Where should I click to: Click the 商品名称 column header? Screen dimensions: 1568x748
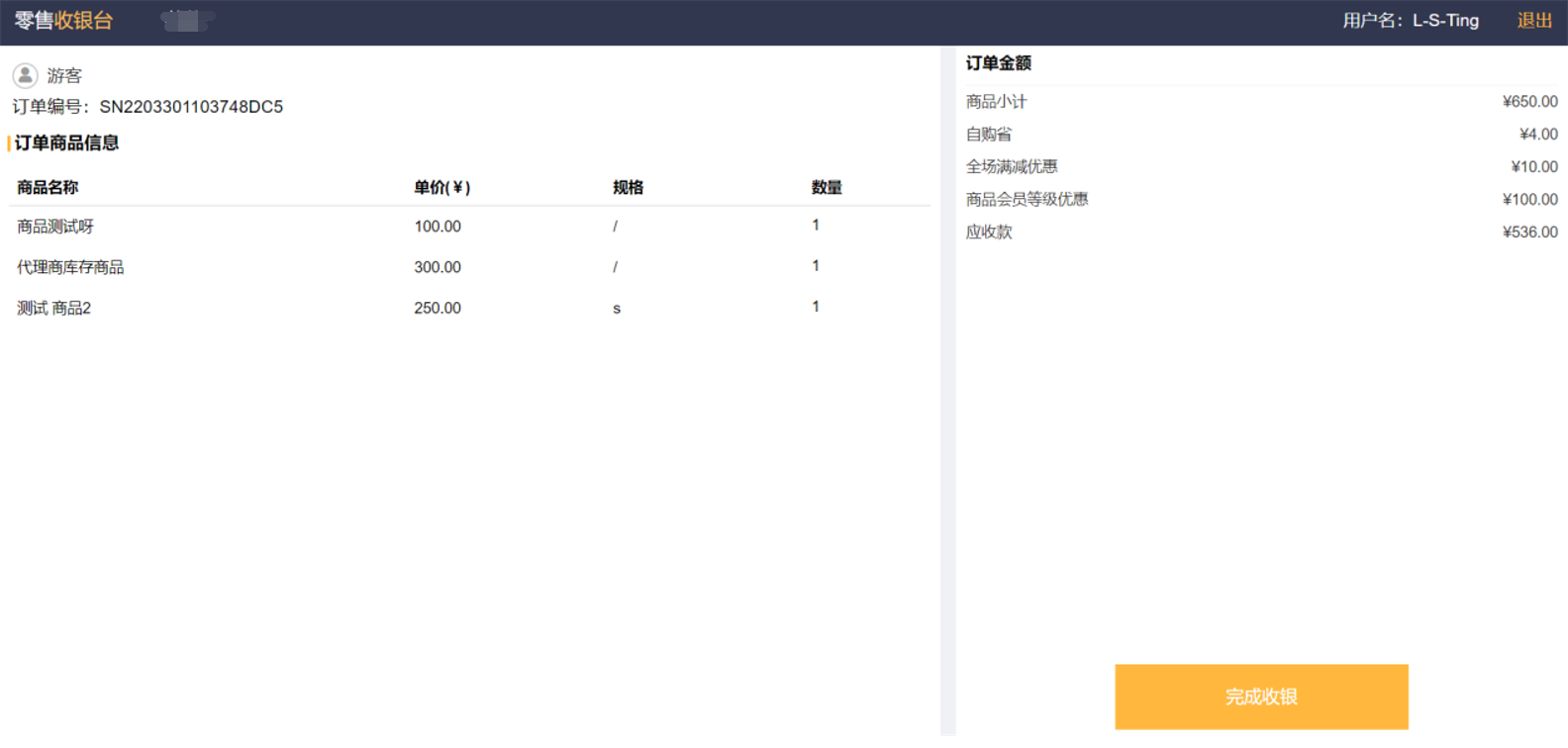point(48,187)
